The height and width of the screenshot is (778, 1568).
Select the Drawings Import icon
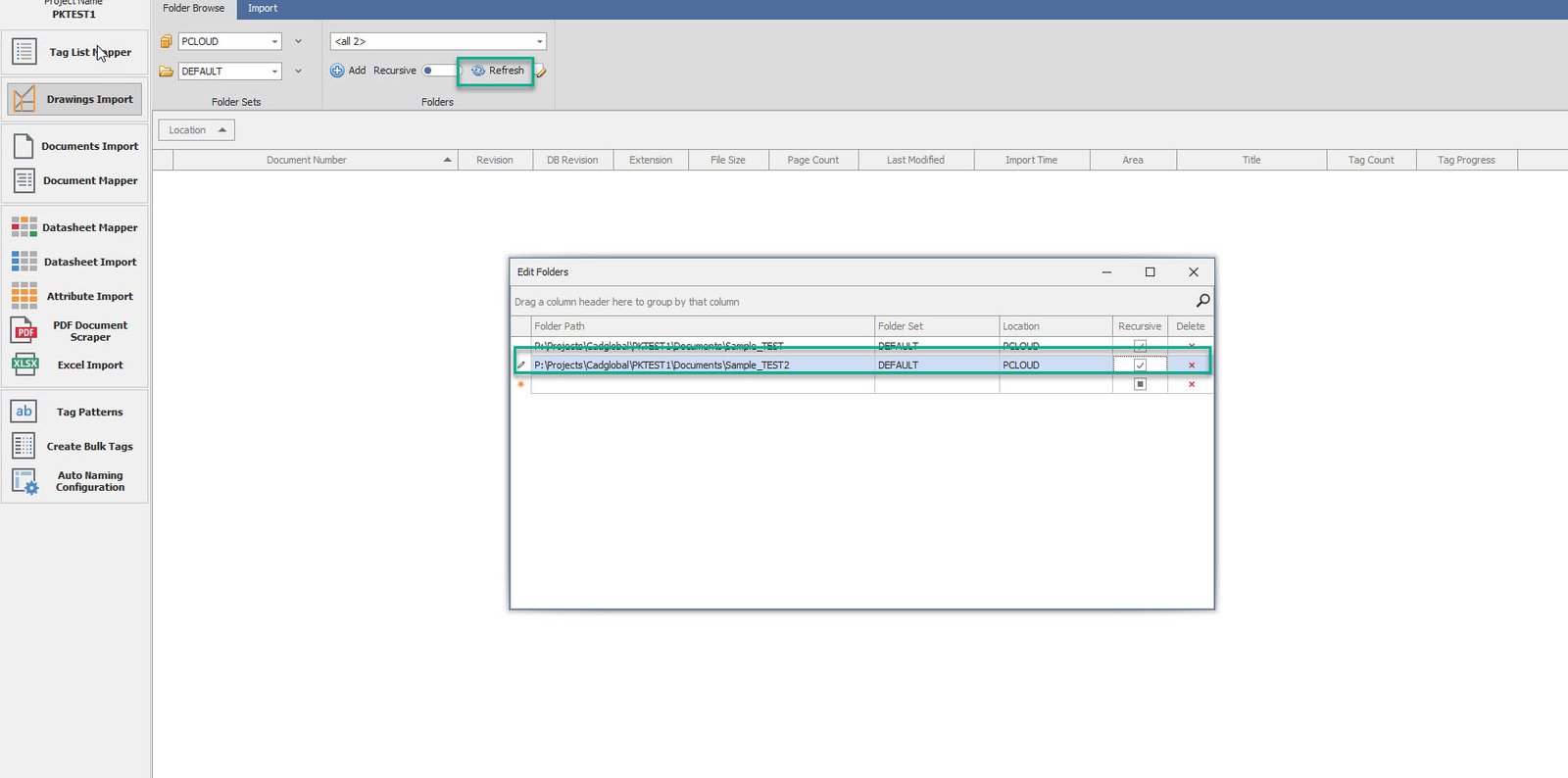[24, 99]
